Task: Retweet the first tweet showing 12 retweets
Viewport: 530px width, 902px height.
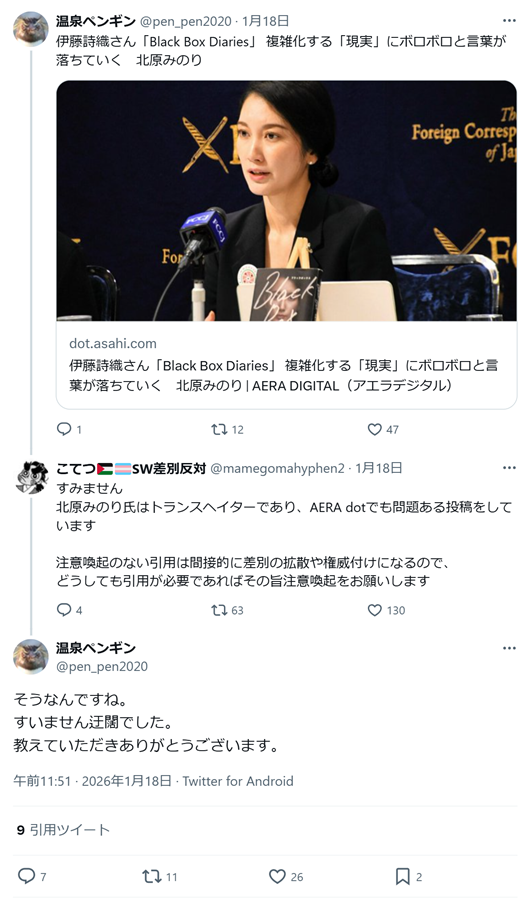Action: pos(227,429)
